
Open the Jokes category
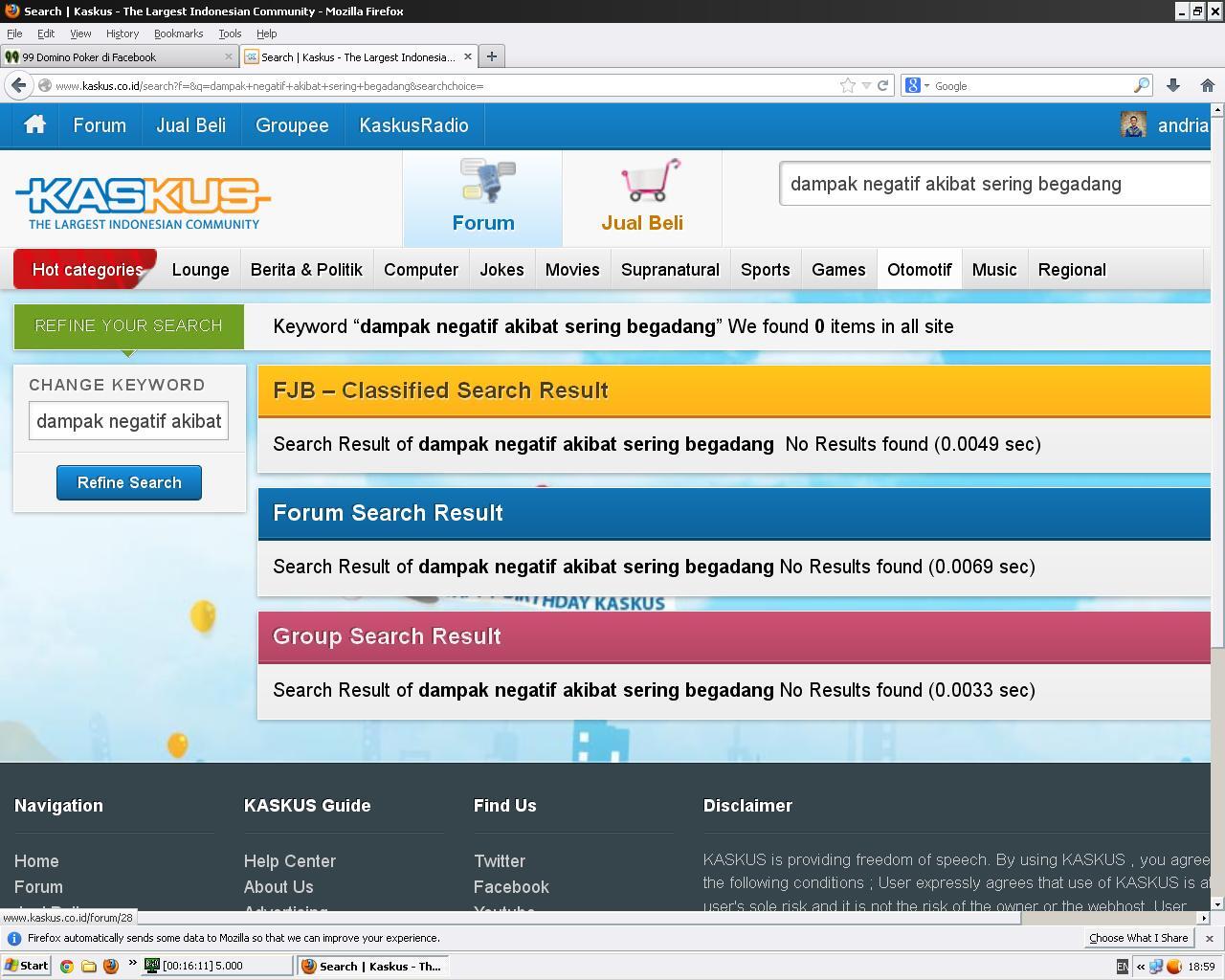coord(501,270)
